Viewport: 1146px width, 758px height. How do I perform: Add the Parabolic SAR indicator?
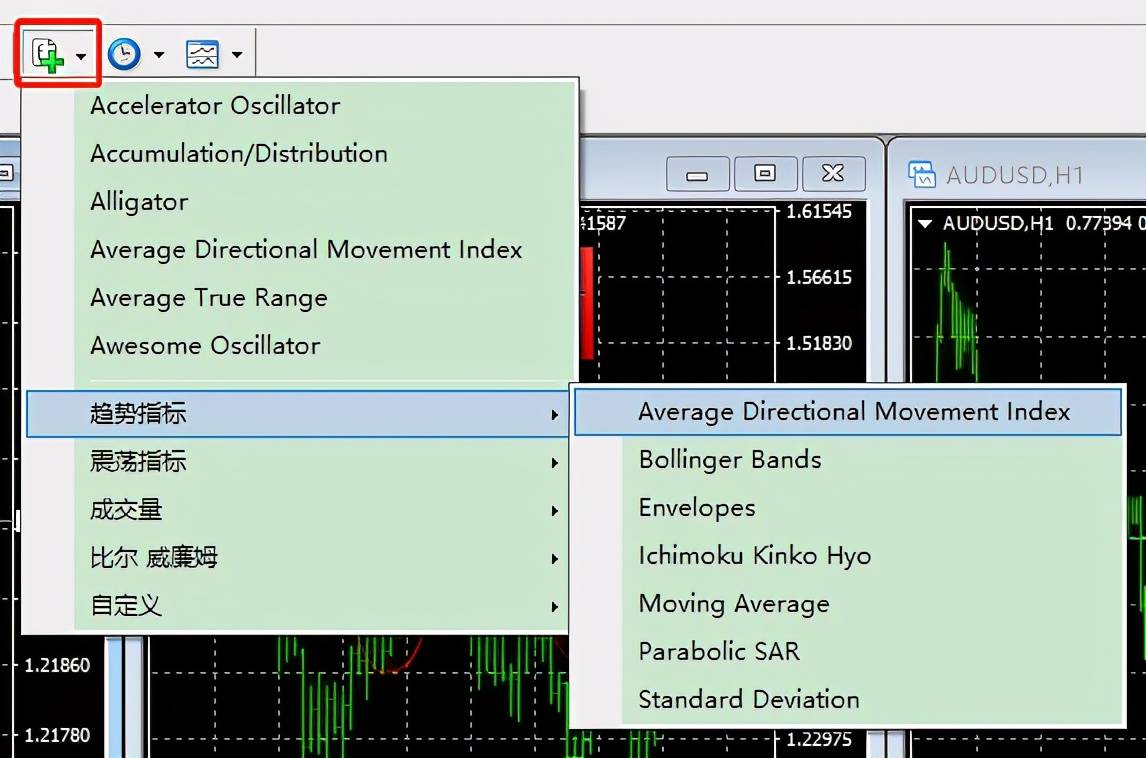click(719, 652)
